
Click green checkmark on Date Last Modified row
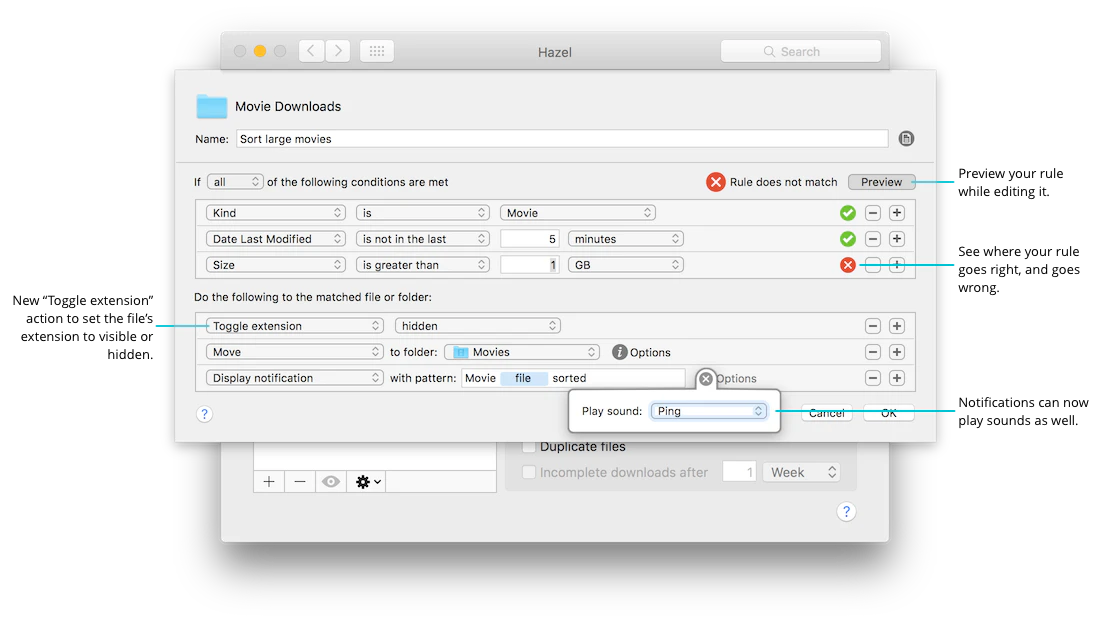[848, 239]
